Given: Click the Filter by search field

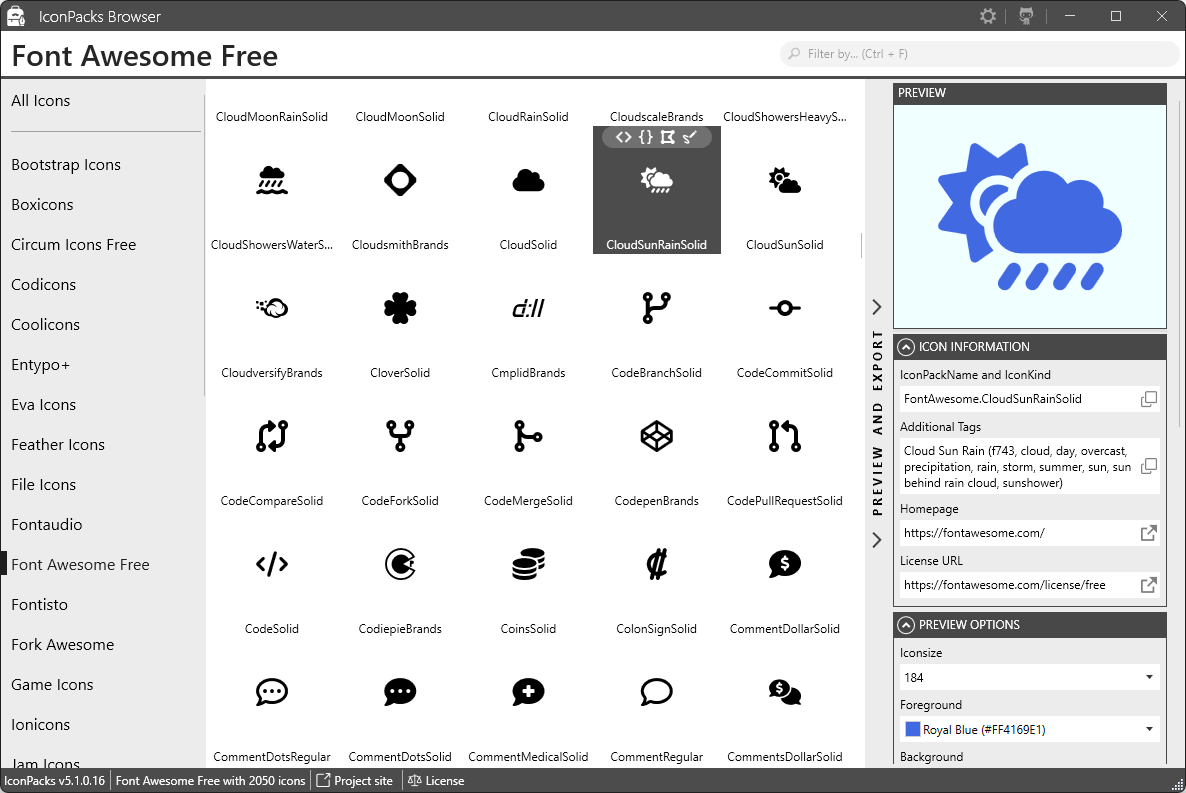Looking at the screenshot, I should pyautogui.click(x=979, y=54).
